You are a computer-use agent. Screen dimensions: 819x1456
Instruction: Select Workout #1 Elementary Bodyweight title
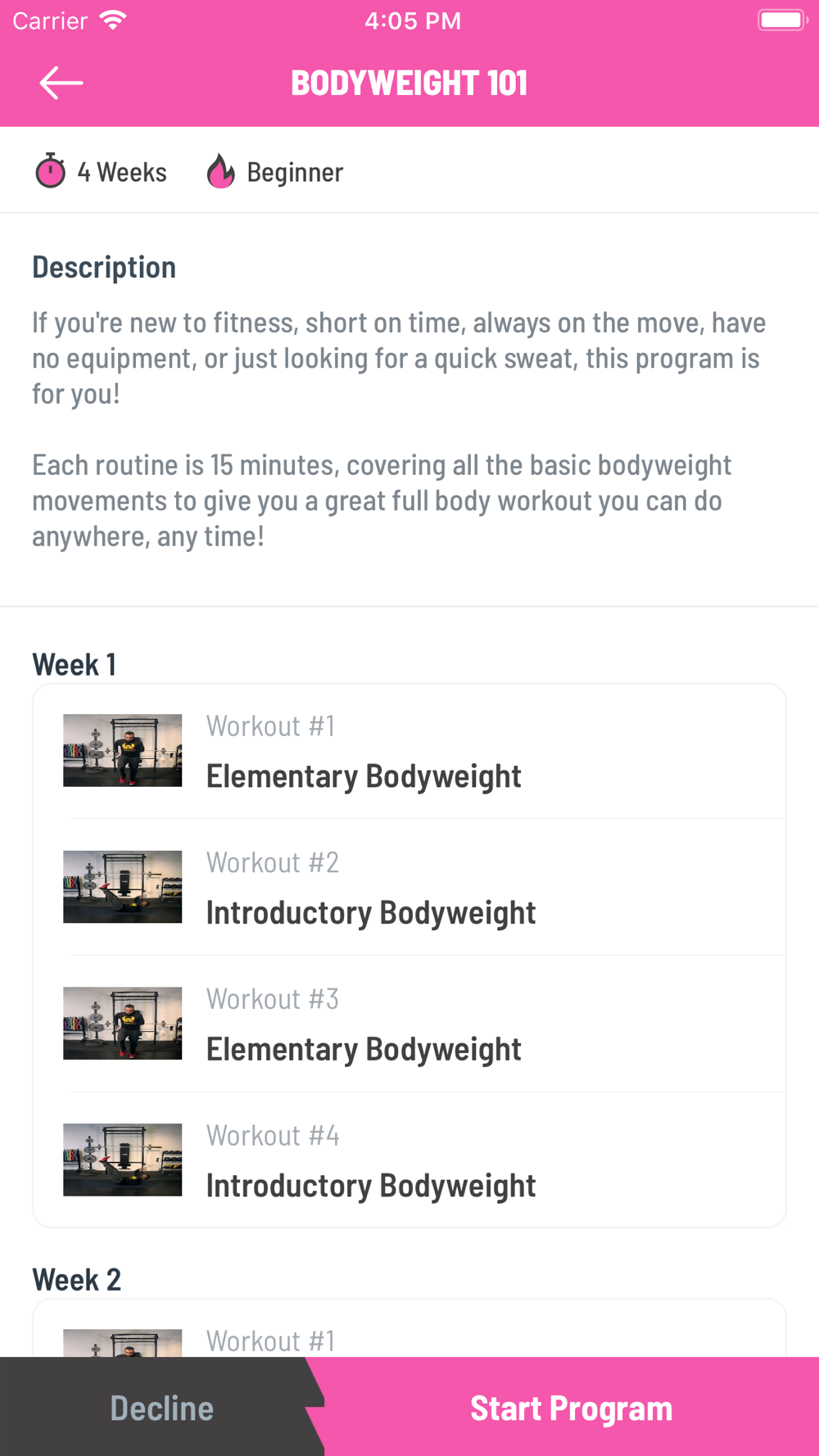(364, 776)
